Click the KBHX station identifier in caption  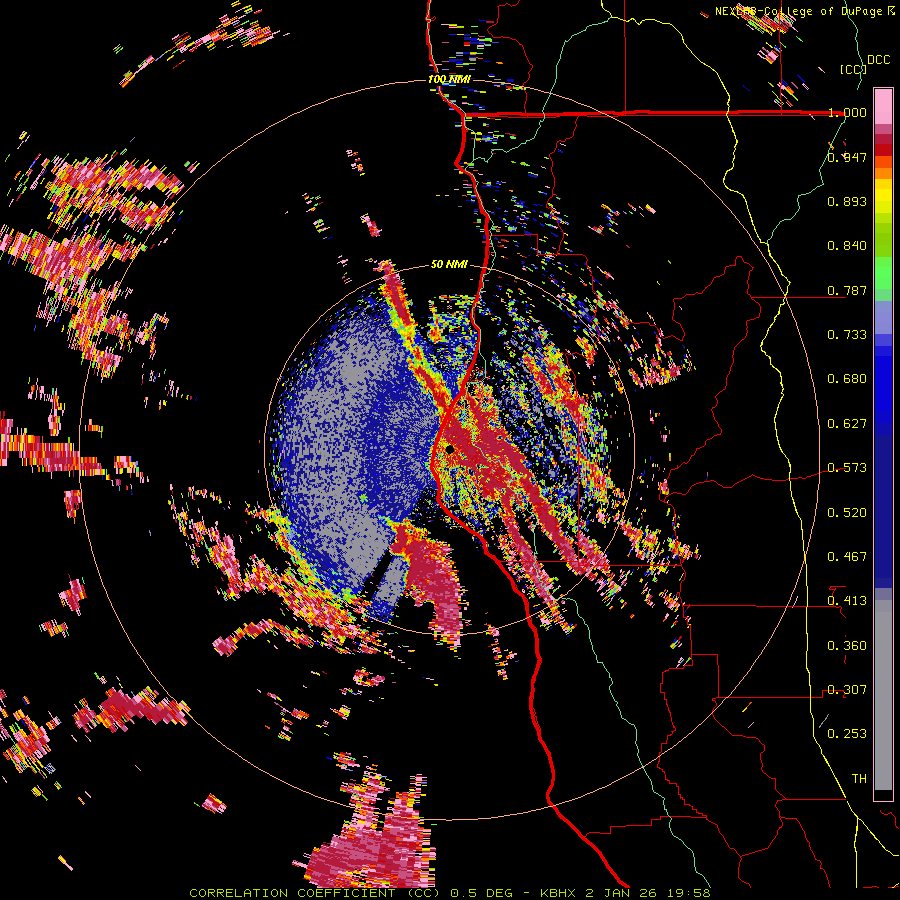[559, 893]
